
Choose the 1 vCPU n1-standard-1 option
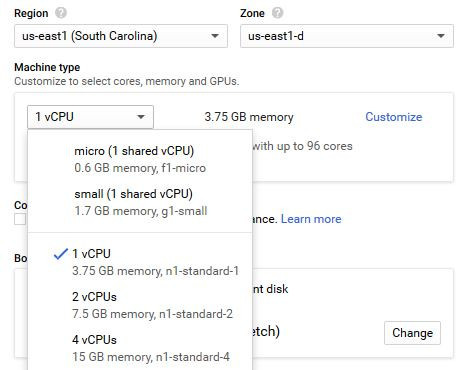pos(140,262)
